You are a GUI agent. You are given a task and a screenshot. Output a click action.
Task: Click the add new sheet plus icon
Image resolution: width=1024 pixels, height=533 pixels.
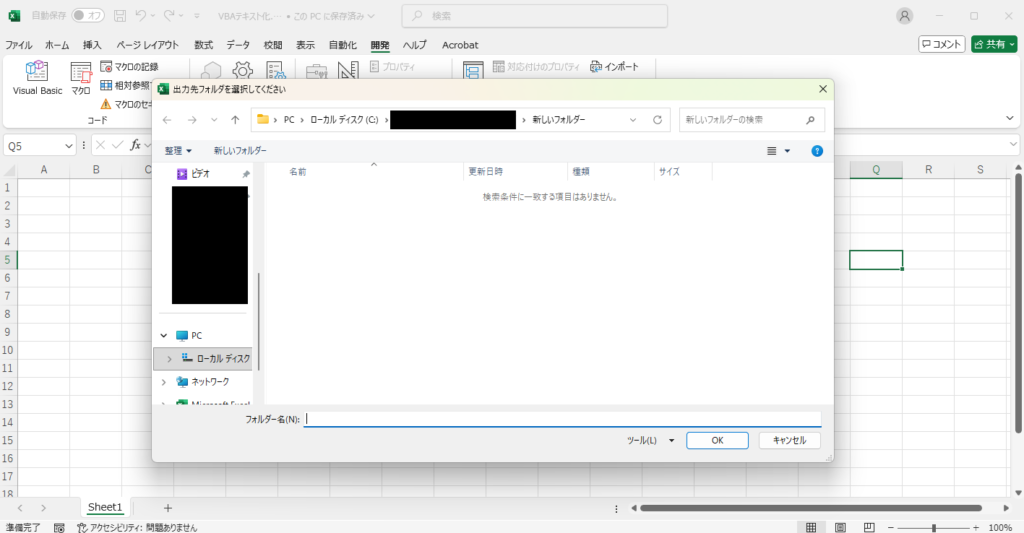[168, 508]
